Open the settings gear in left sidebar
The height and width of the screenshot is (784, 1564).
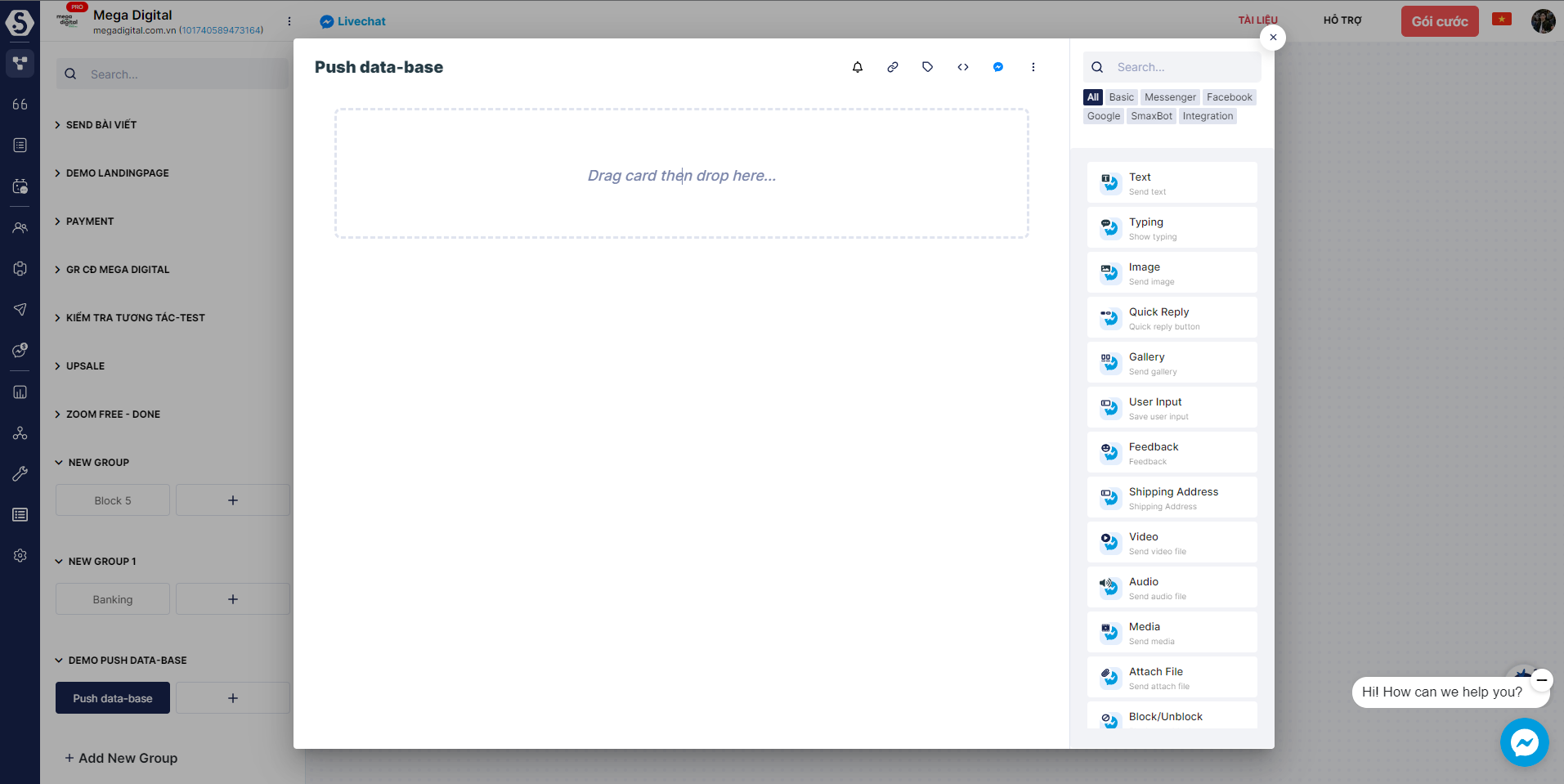tap(20, 555)
